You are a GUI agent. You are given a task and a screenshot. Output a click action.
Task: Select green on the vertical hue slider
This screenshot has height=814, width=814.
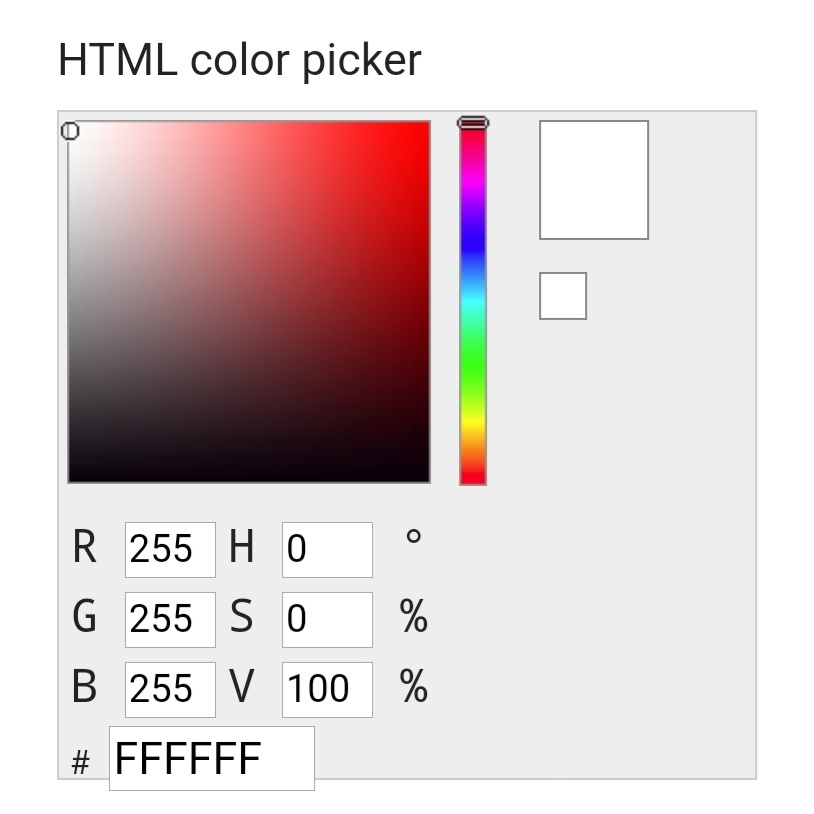click(473, 364)
